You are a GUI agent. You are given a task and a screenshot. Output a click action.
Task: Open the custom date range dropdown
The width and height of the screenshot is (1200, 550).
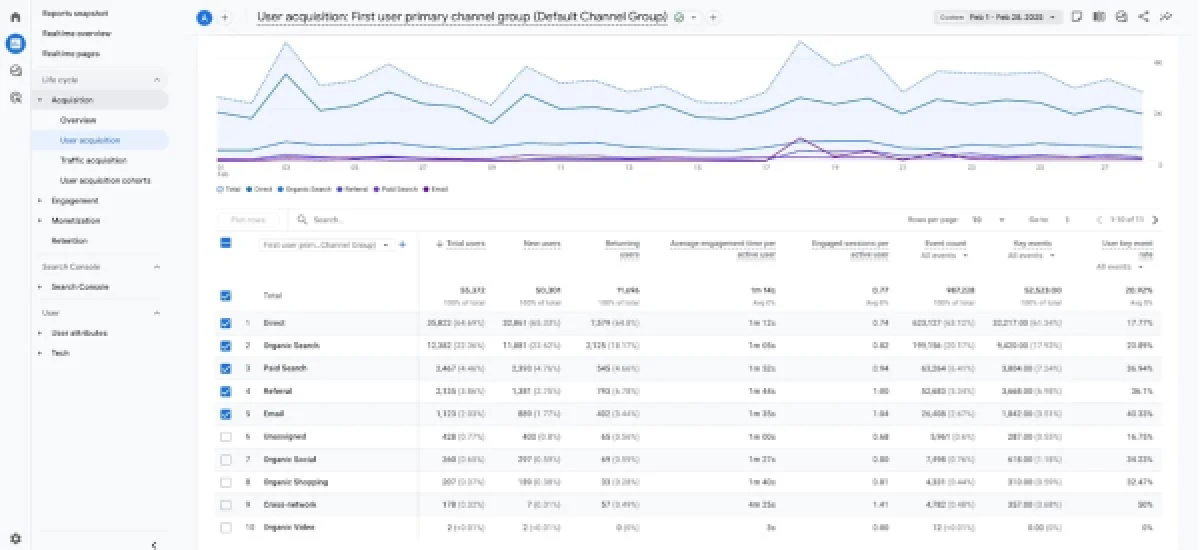pyautogui.click(x=997, y=17)
